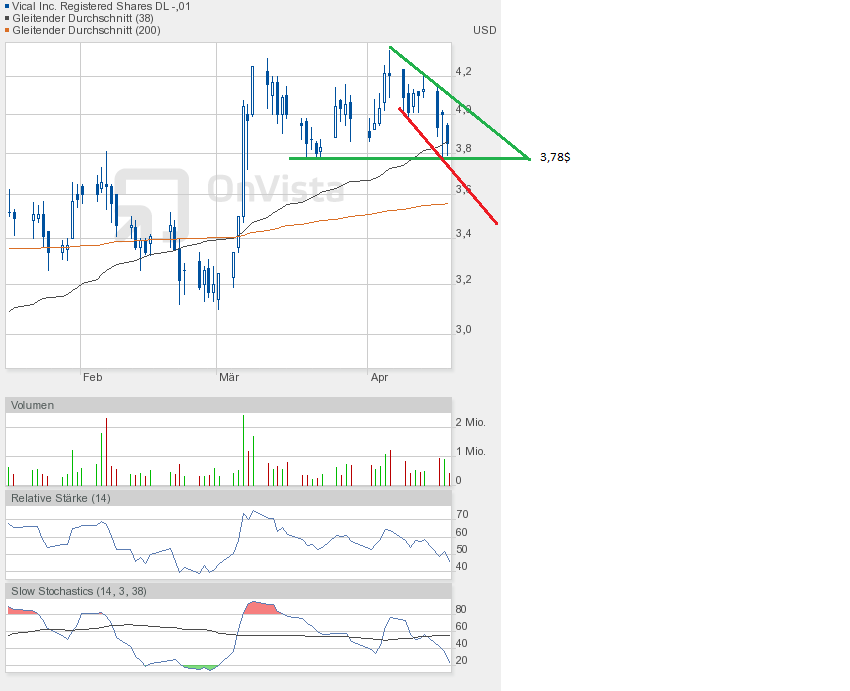
Task: Click the blue legend marker for Vical Inc.
Action: click(7, 7)
